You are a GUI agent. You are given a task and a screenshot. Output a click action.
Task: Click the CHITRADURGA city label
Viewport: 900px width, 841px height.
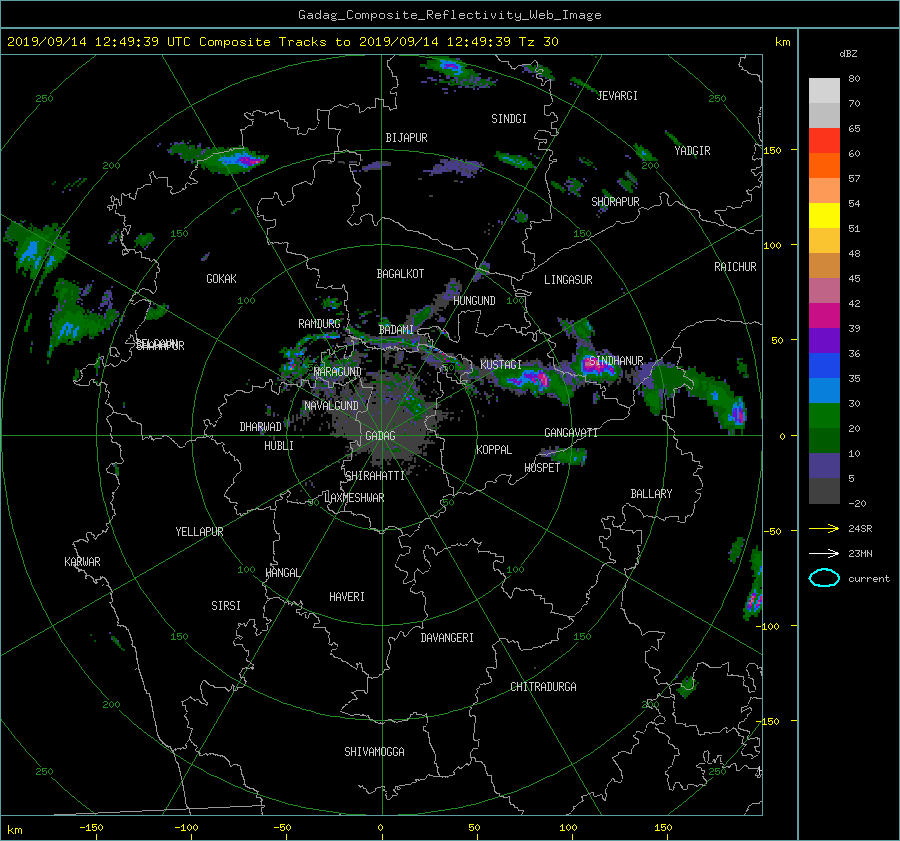543,687
